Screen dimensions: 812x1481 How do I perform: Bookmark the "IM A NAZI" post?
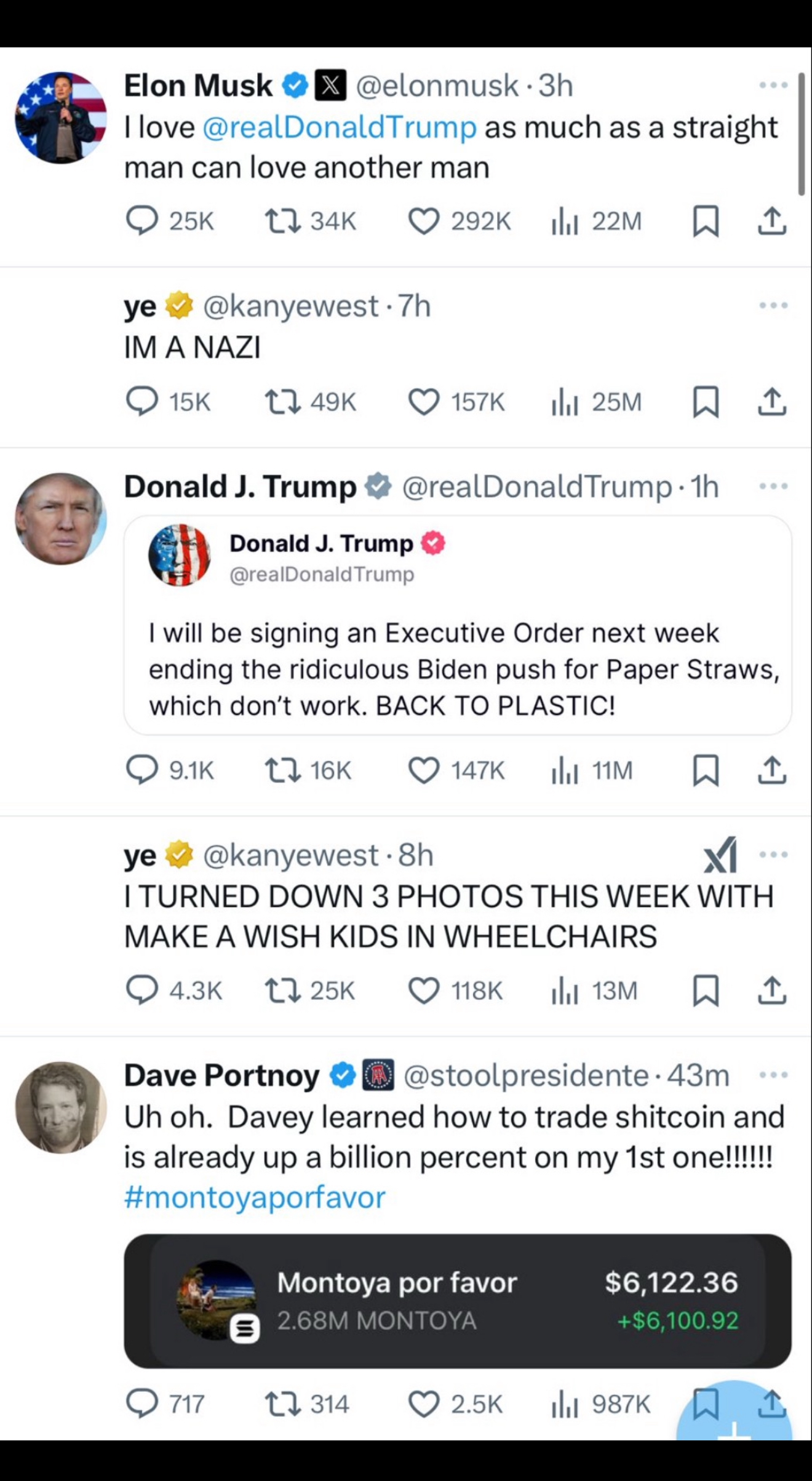pos(705,402)
